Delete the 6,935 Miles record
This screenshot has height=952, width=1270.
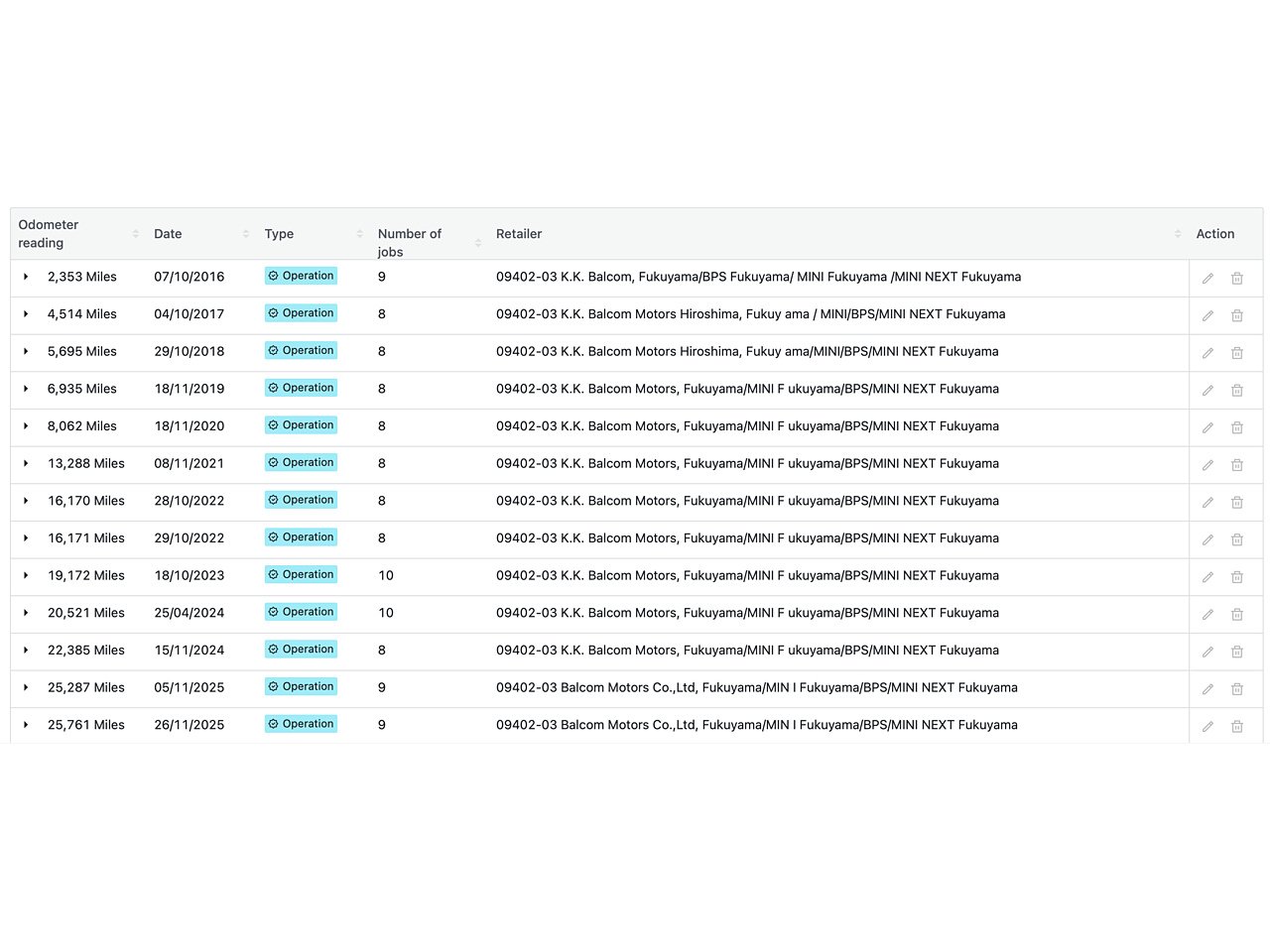(1237, 391)
